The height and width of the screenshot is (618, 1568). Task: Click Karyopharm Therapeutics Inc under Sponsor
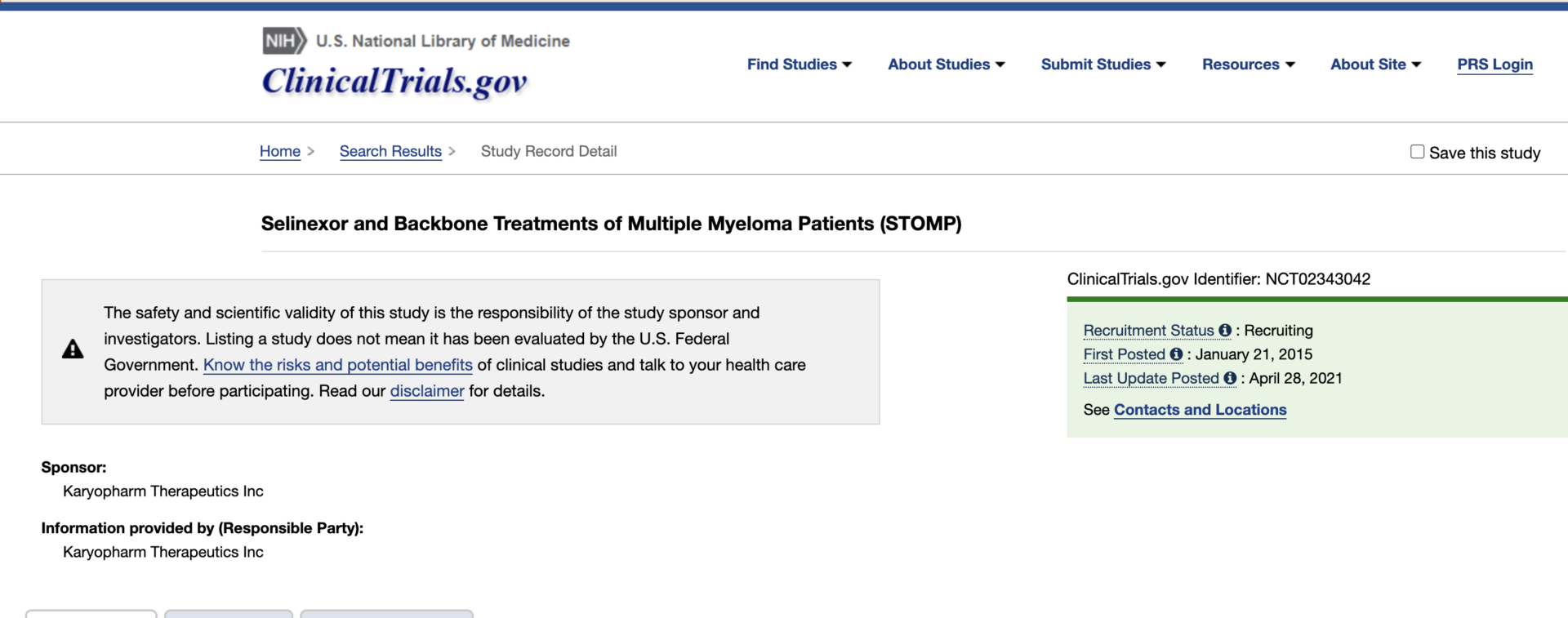tap(163, 491)
